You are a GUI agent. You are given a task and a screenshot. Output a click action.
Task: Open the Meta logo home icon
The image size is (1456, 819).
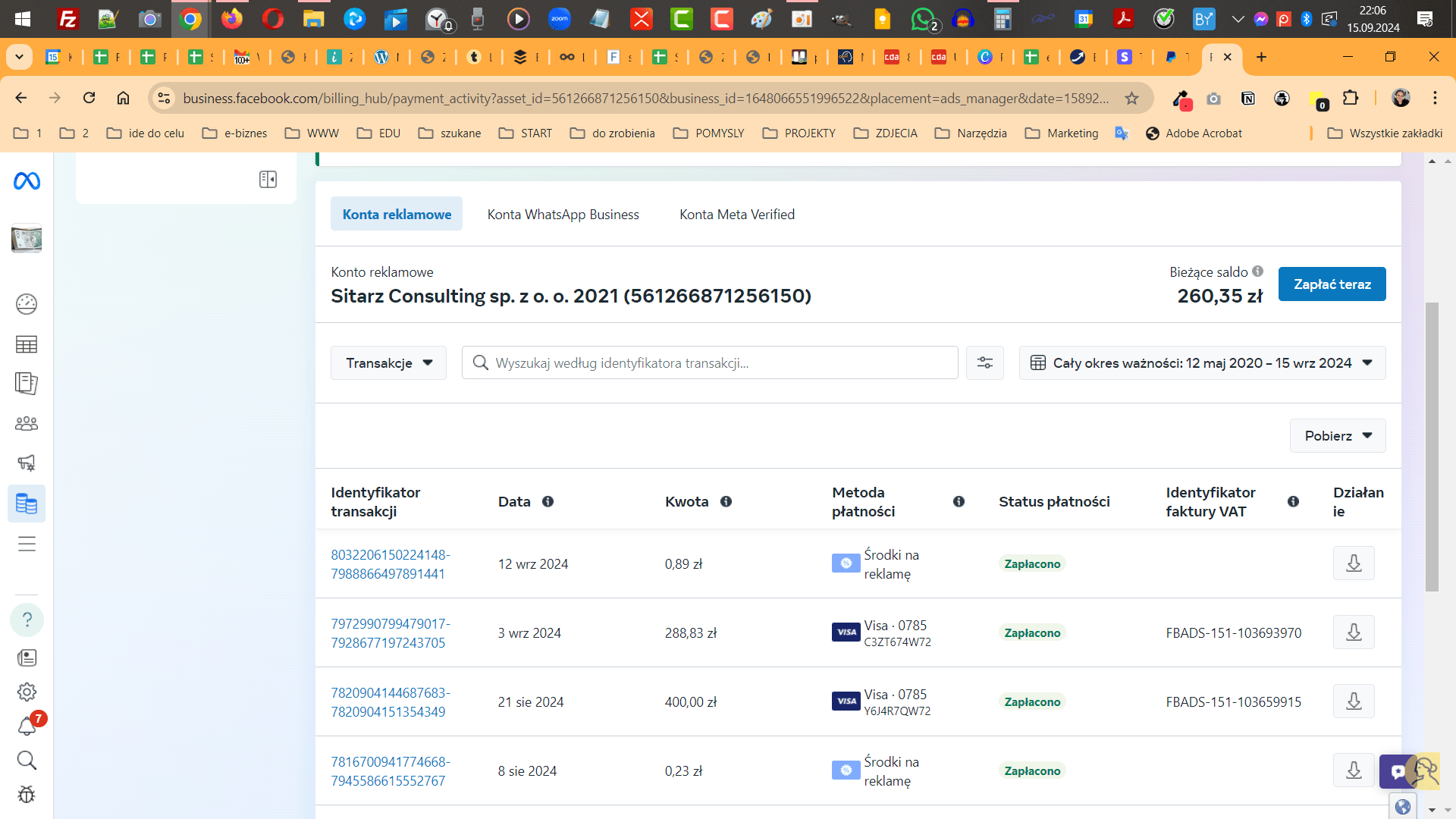point(27,181)
